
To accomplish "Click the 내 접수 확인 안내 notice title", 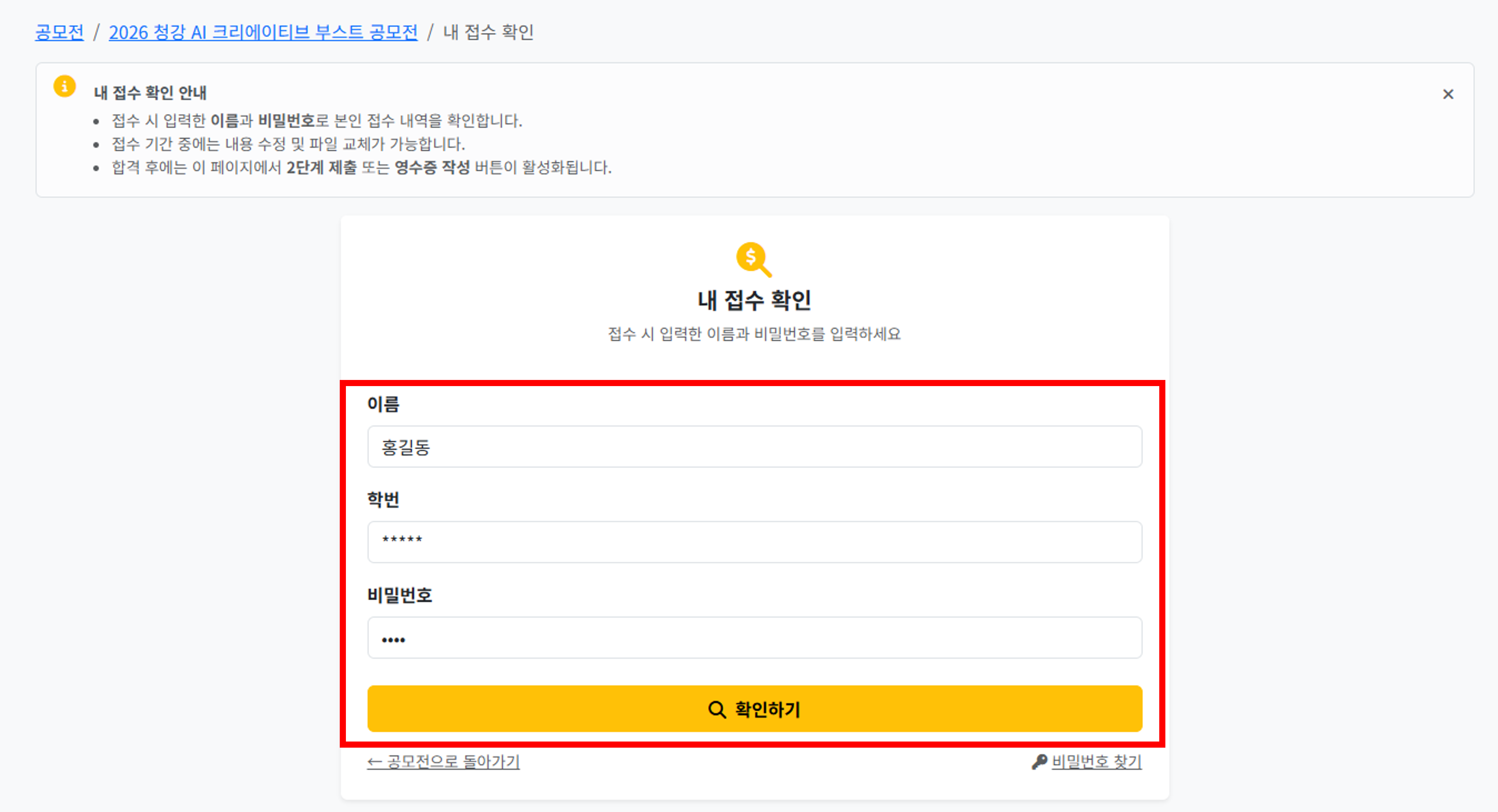I will coord(150,93).
